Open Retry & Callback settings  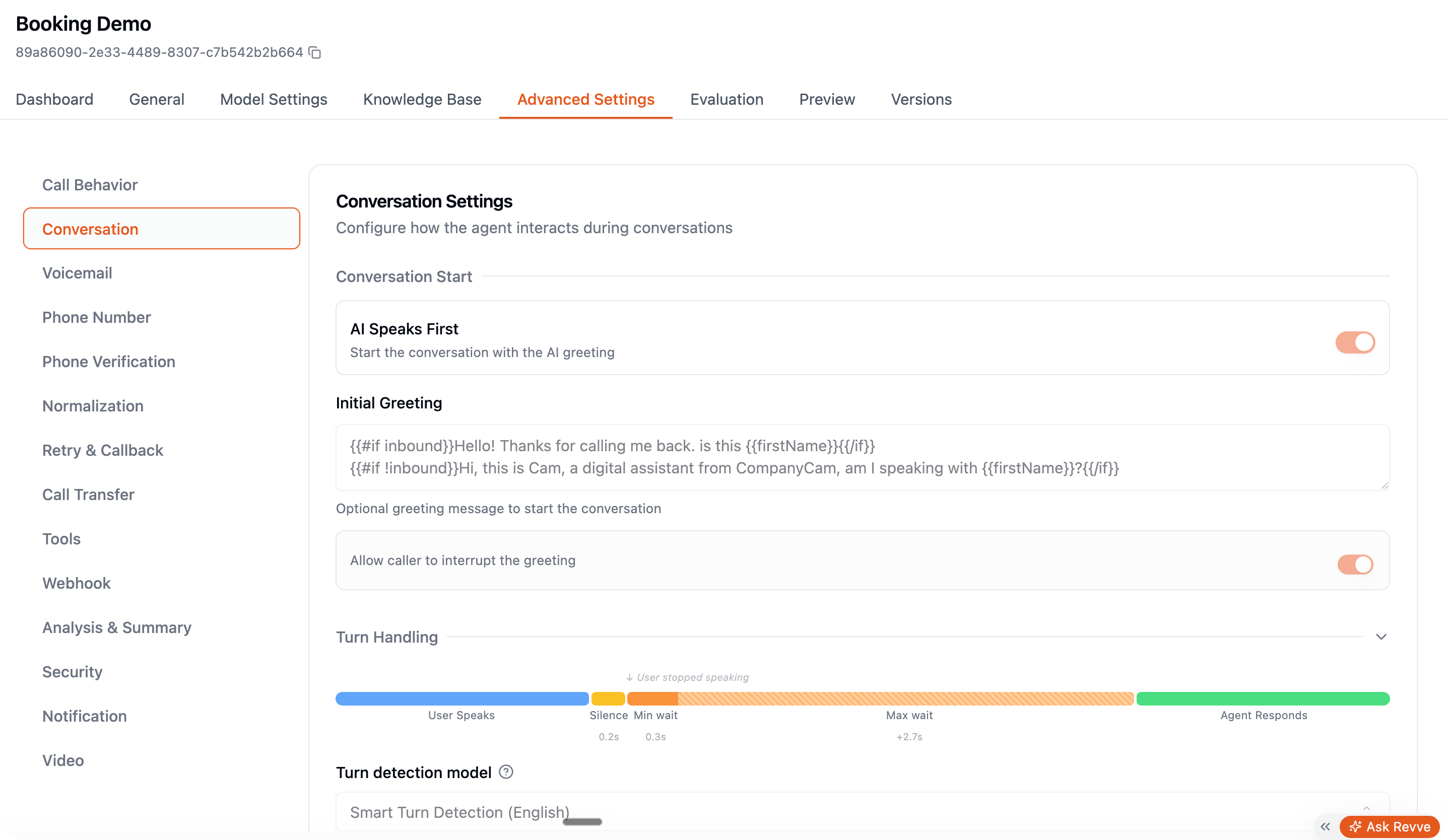tap(161, 450)
